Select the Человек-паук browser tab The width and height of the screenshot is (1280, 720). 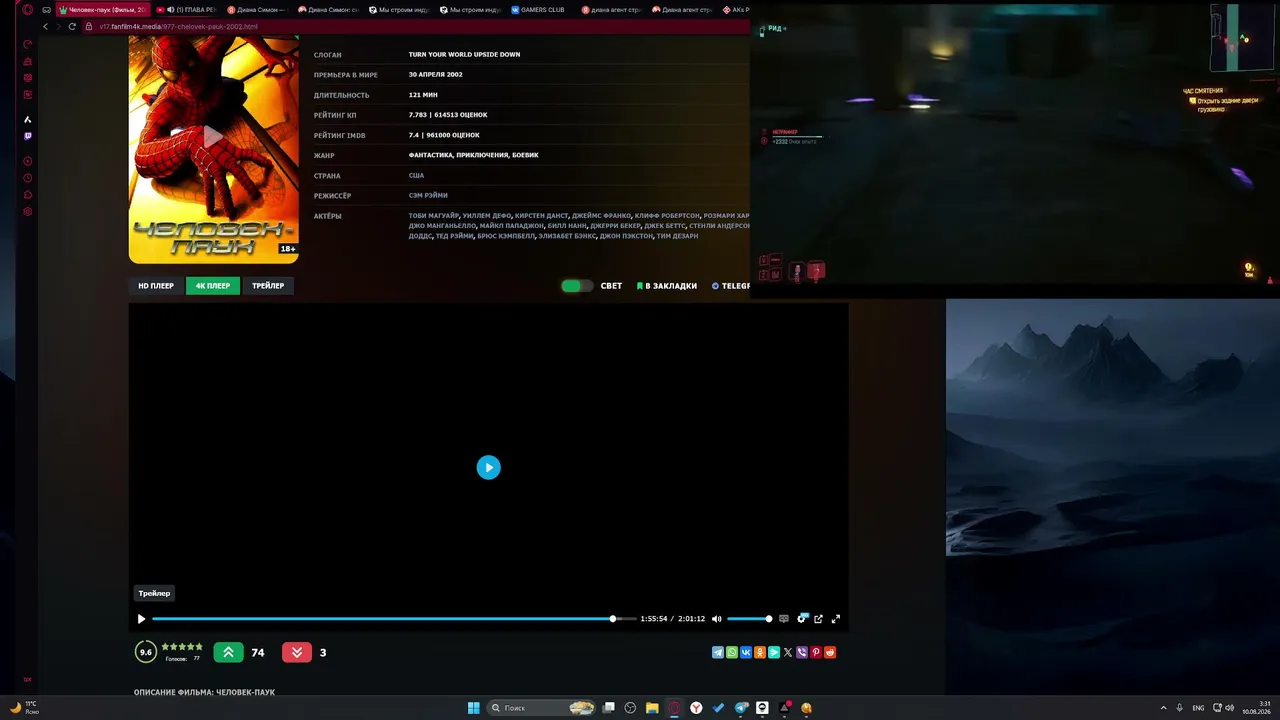(102, 10)
